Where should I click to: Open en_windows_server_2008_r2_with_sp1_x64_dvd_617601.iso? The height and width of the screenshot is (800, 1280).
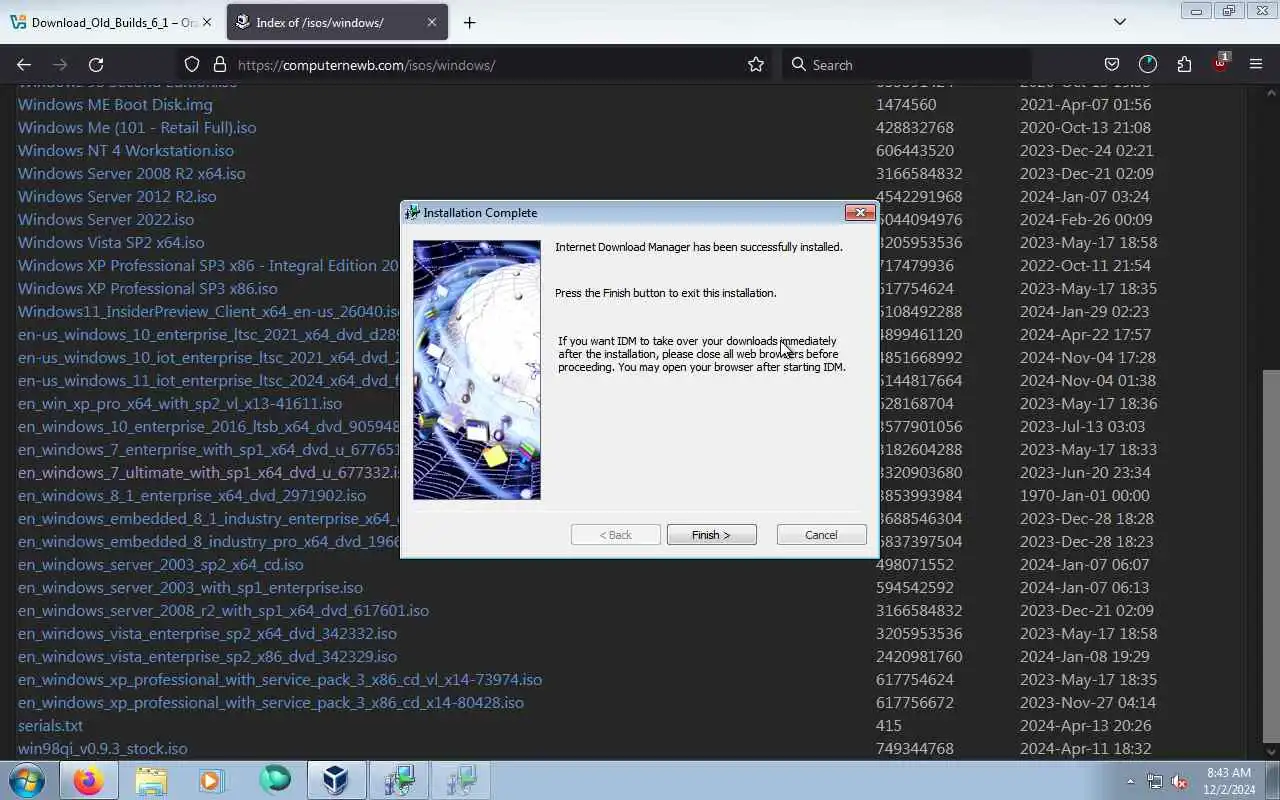pyautogui.click(x=223, y=610)
